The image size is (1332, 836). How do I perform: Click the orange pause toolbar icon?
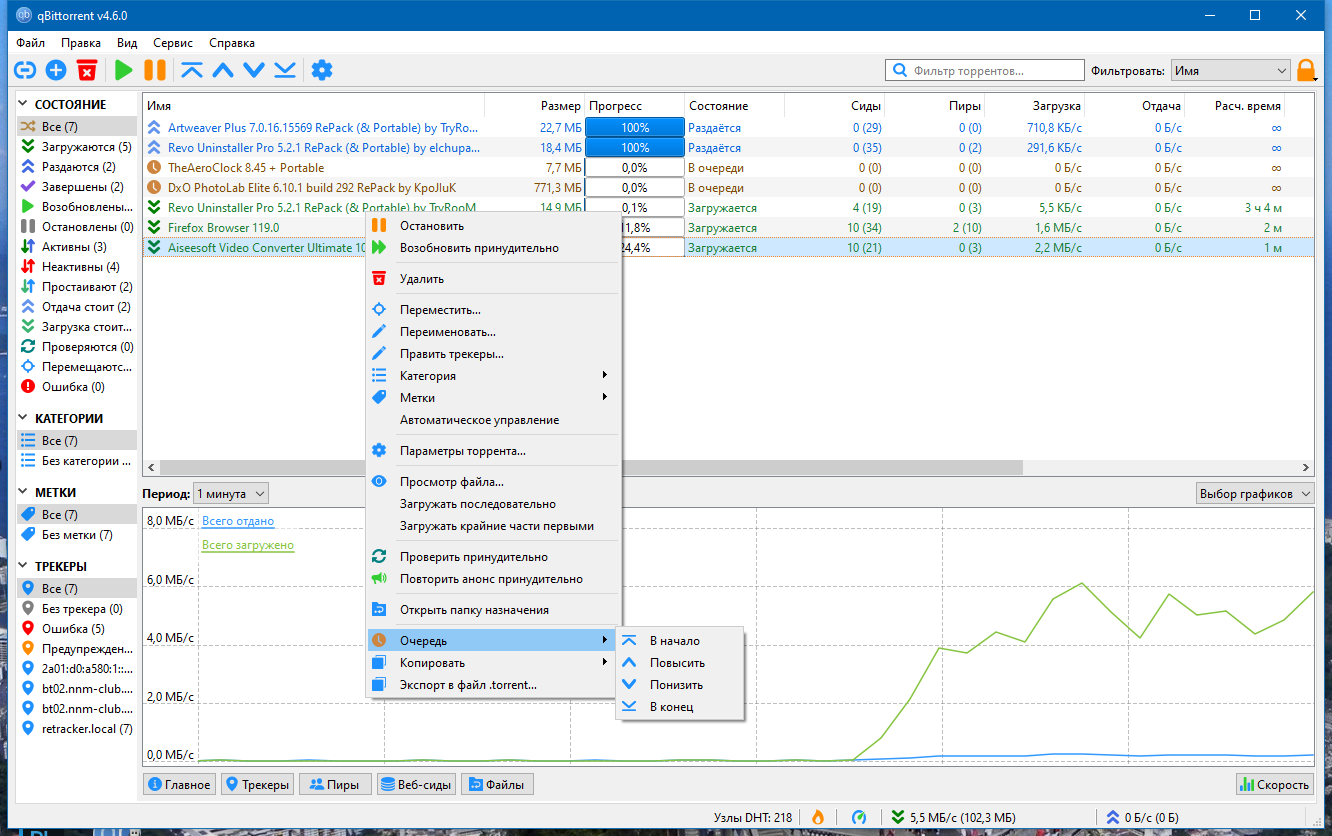pyautogui.click(x=155, y=70)
